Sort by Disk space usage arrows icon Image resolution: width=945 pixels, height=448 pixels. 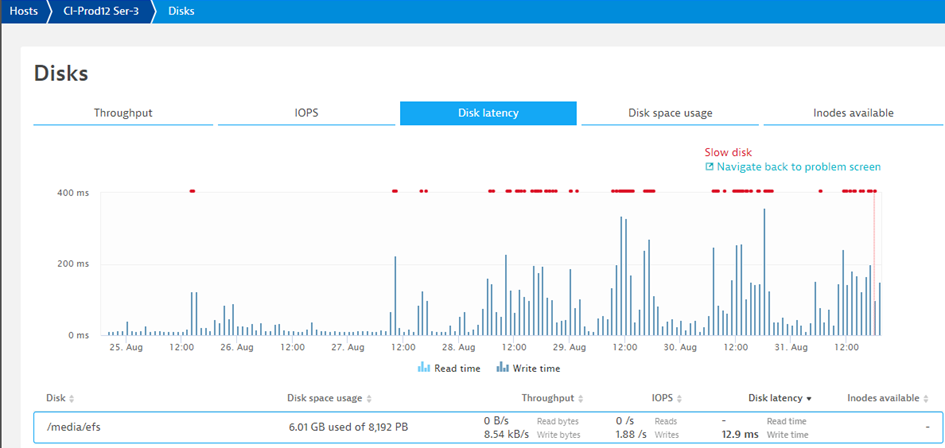[369, 399]
